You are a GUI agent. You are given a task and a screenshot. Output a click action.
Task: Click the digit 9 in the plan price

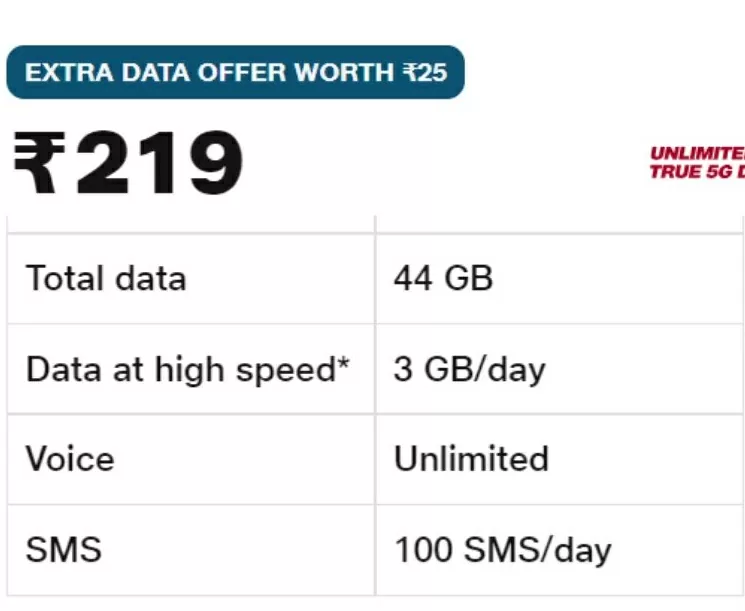click(x=217, y=162)
